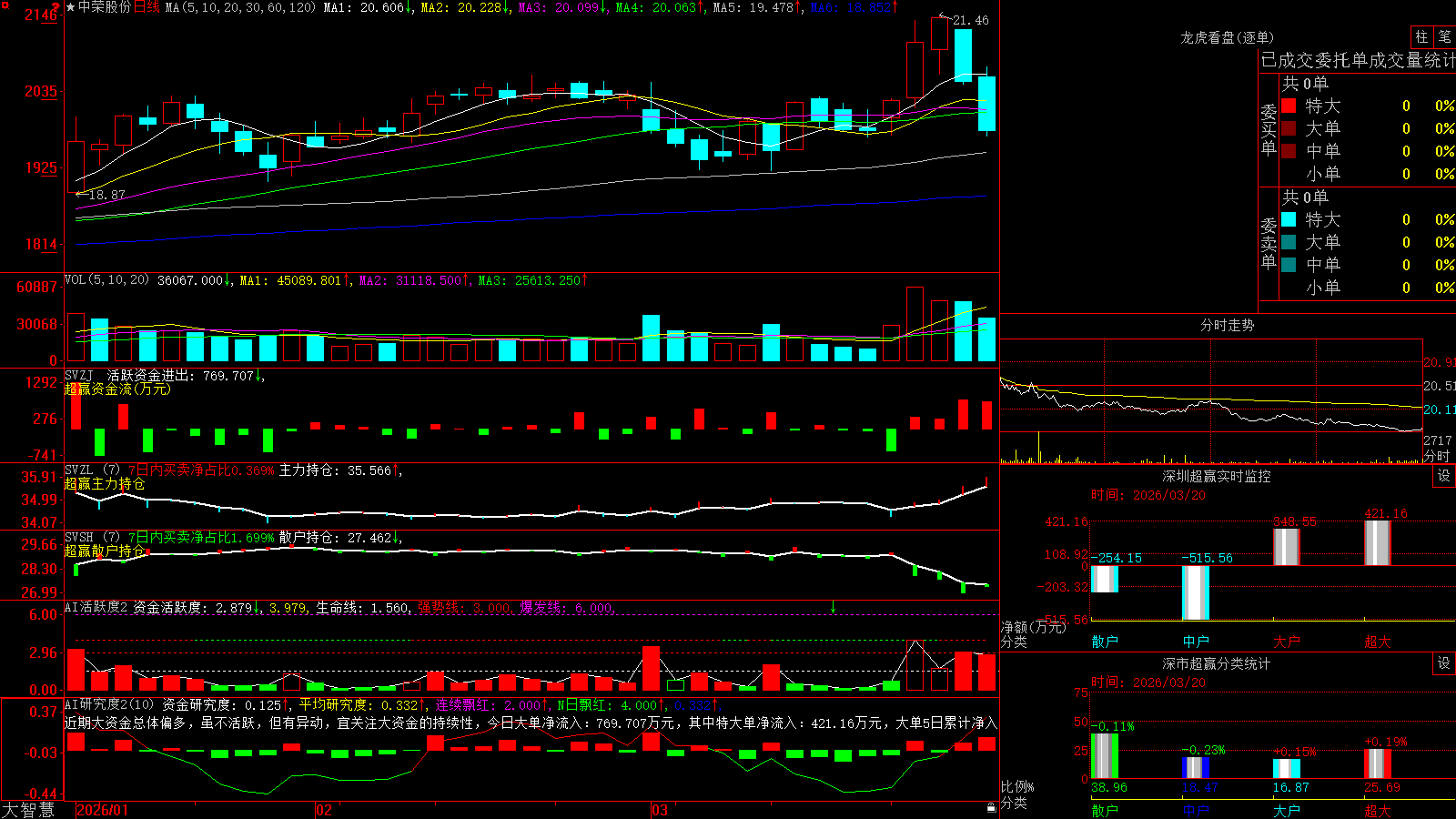Screen dimensions: 1456x819
Task: Click the 强势线: 3.000 label
Action: (464, 608)
